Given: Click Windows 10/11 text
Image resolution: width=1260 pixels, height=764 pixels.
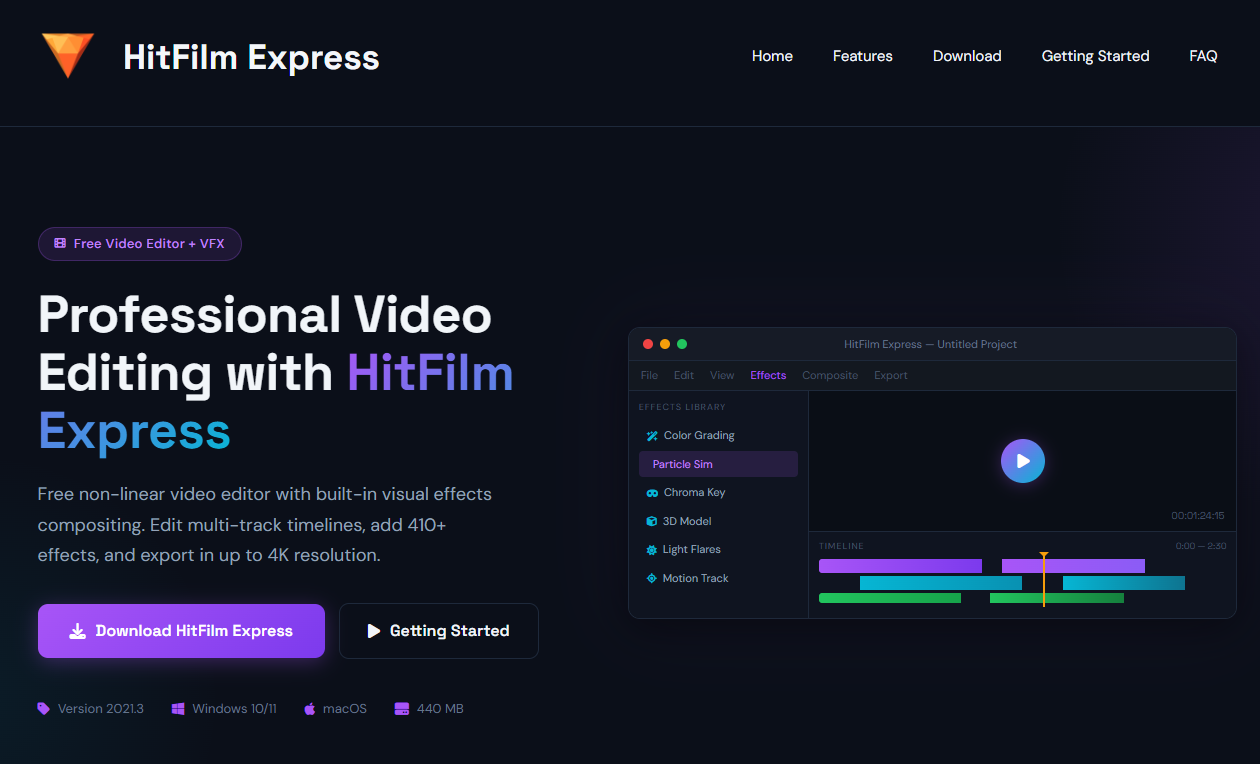Looking at the screenshot, I should [234, 708].
